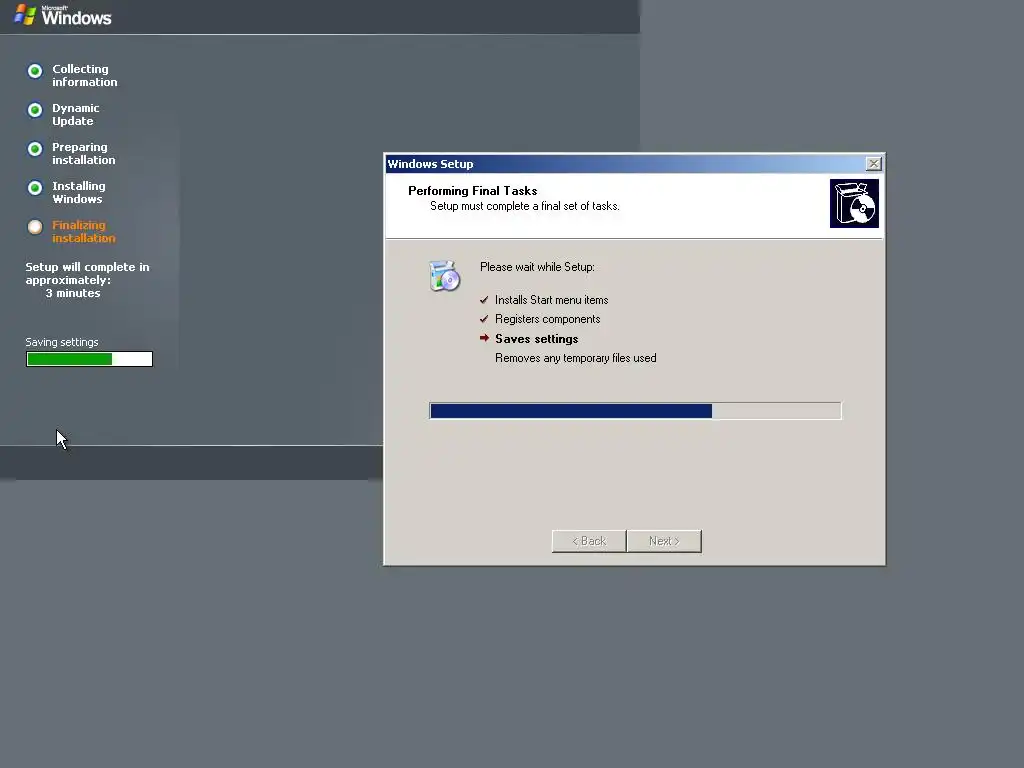
Task: Click the Windows wordmark text
Action: coord(76,17)
